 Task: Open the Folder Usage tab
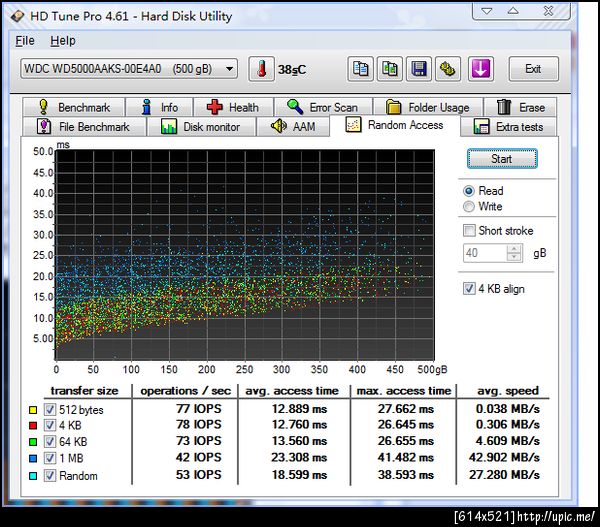[x=427, y=107]
